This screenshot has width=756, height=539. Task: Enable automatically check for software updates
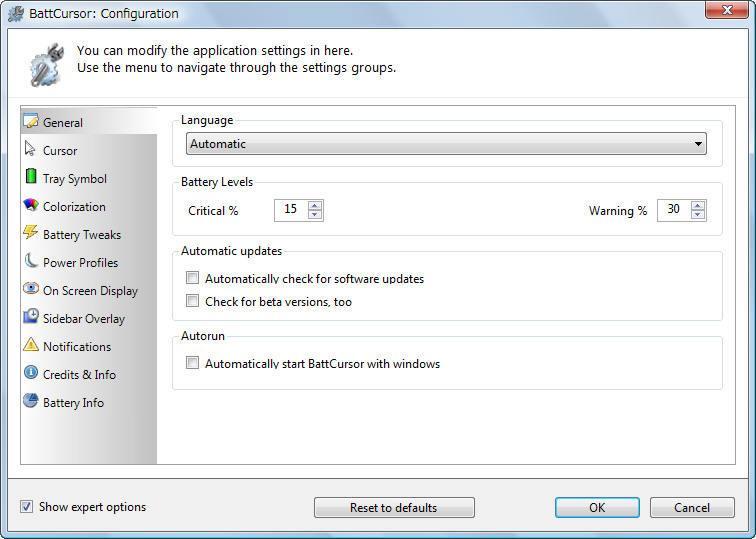[192, 278]
